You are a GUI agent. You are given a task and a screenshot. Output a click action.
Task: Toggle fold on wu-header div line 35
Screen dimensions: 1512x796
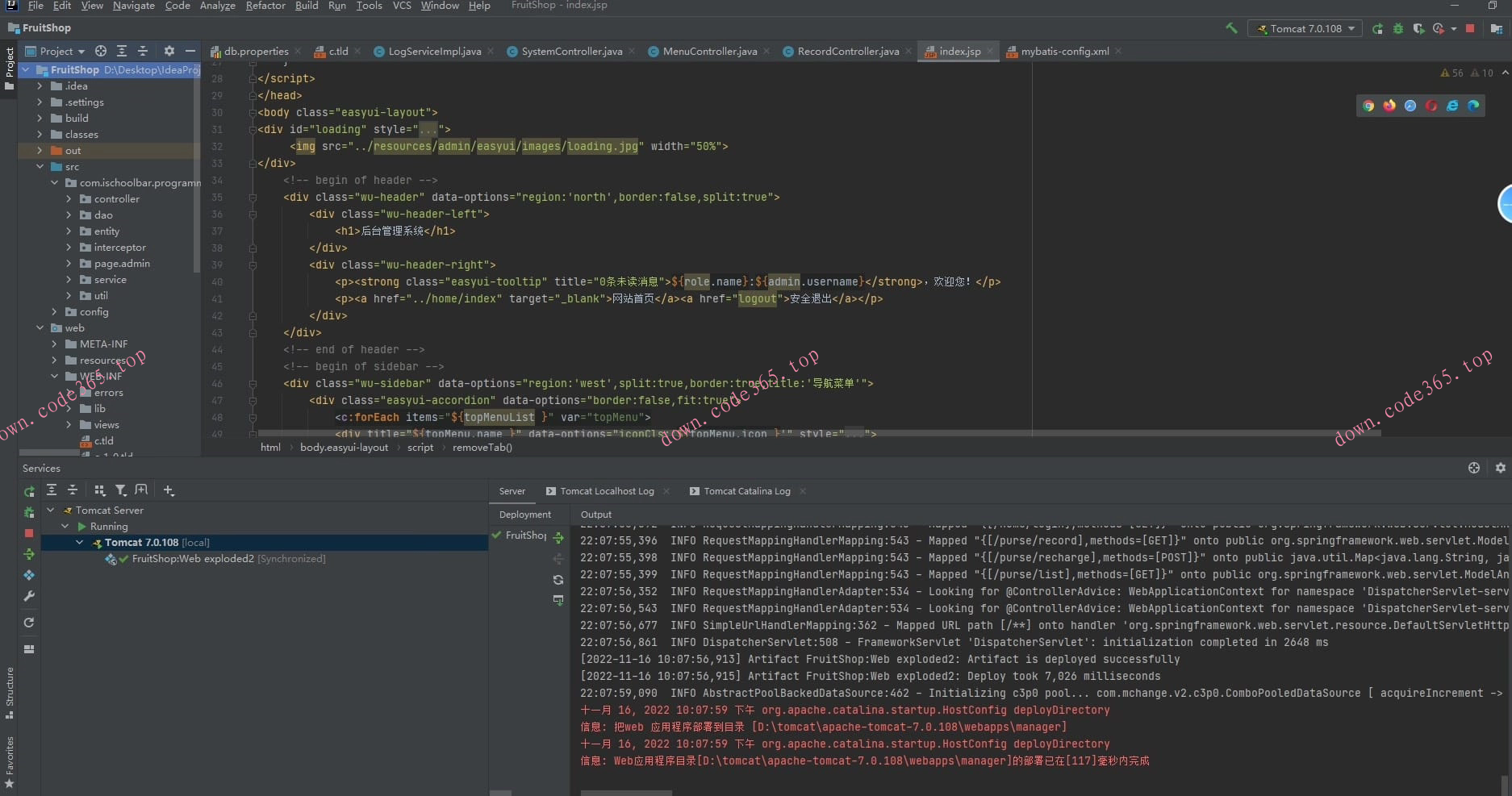(253, 198)
